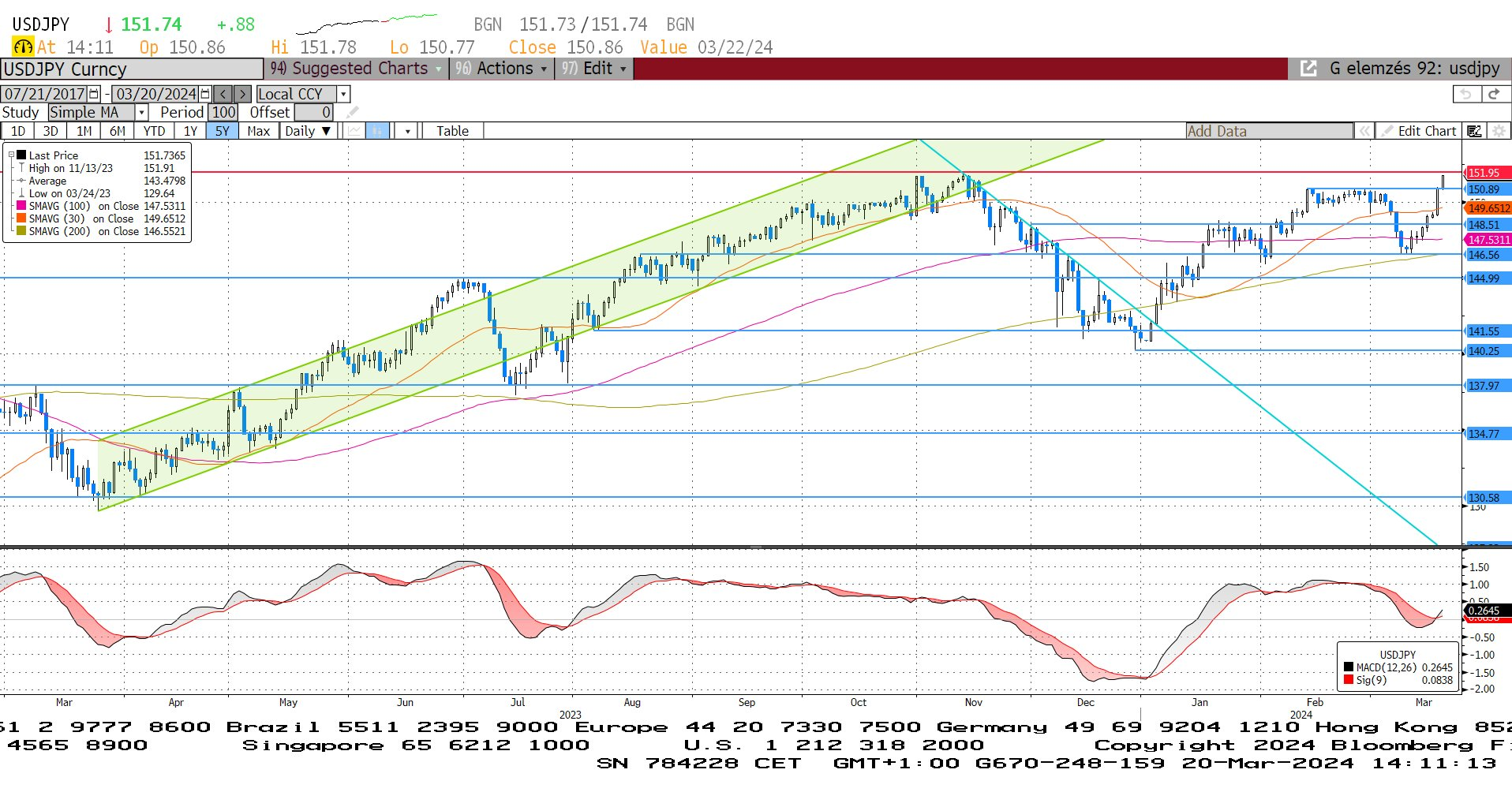
Task: Click the red down-arrow price indicator
Action: pos(109,25)
